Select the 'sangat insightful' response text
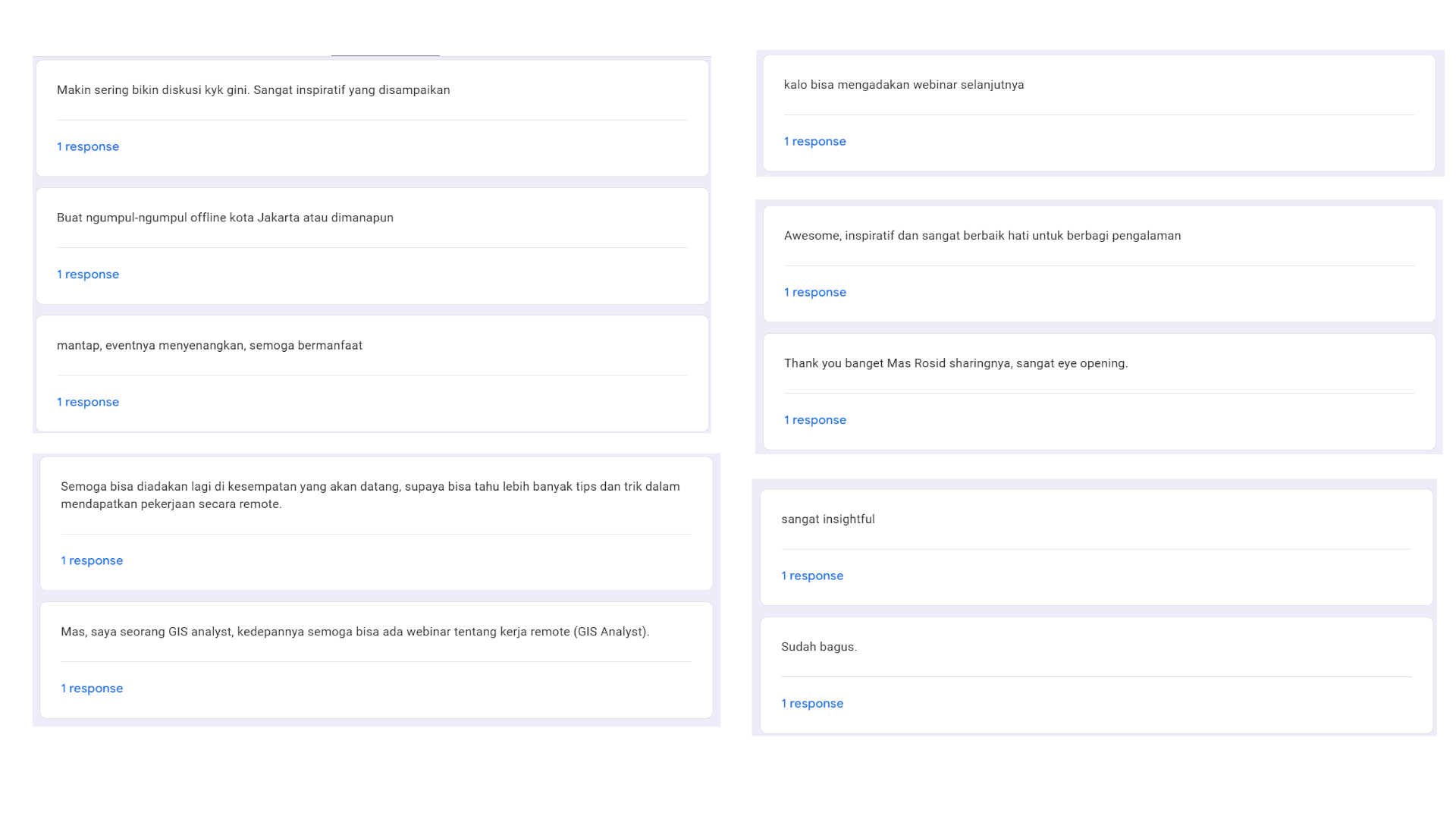The height and width of the screenshot is (819, 1456). click(x=828, y=519)
